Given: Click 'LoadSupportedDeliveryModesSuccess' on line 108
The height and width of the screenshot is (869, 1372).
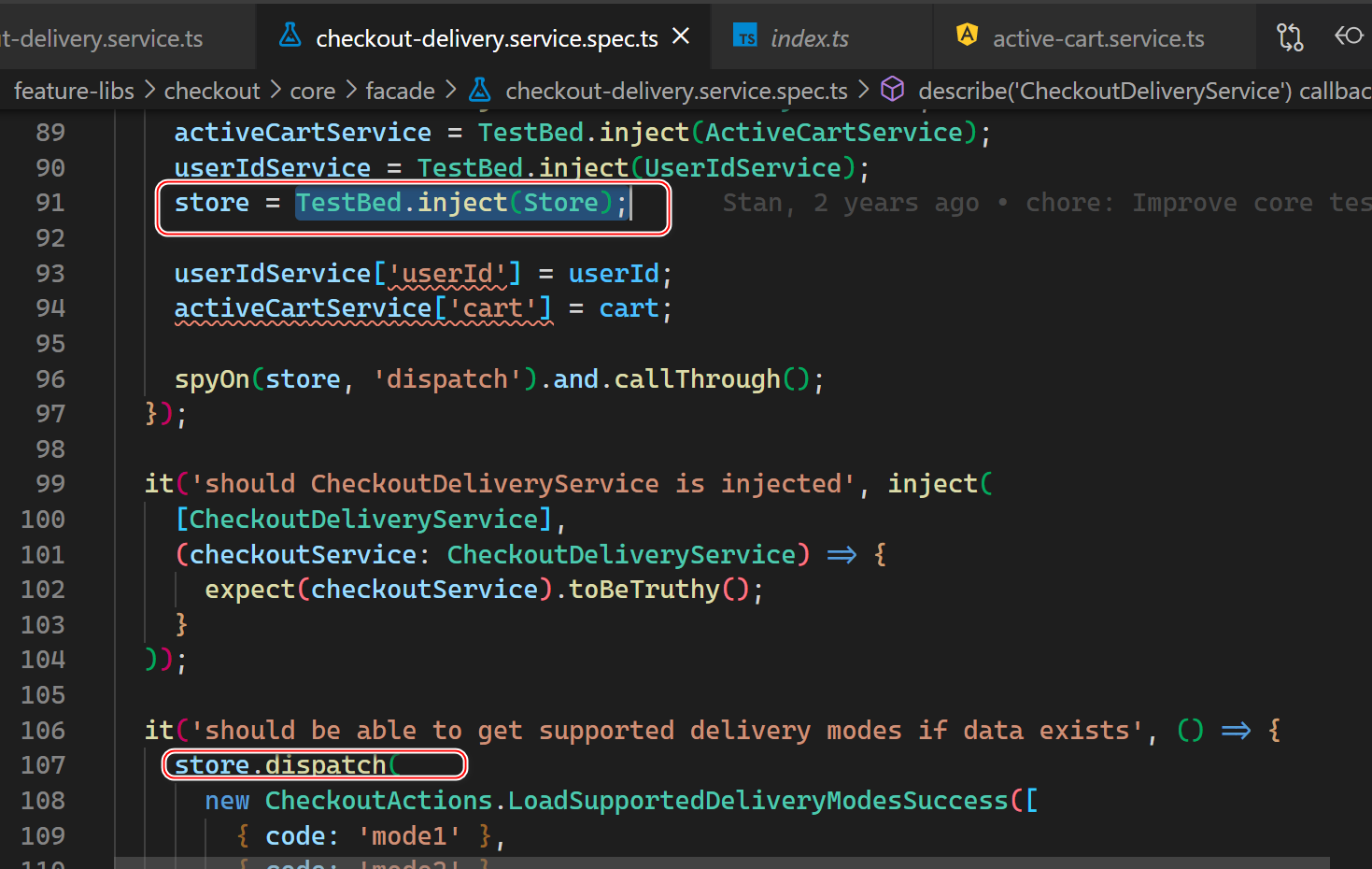Looking at the screenshot, I should [757, 801].
